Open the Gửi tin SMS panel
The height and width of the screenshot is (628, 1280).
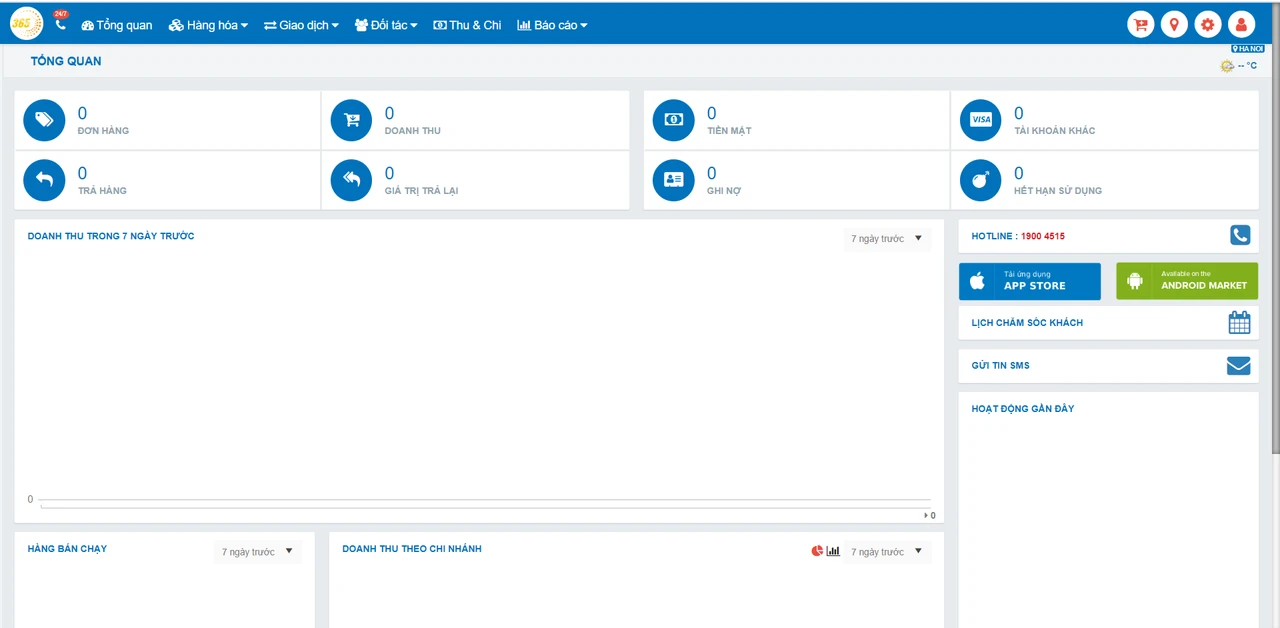tap(1109, 366)
